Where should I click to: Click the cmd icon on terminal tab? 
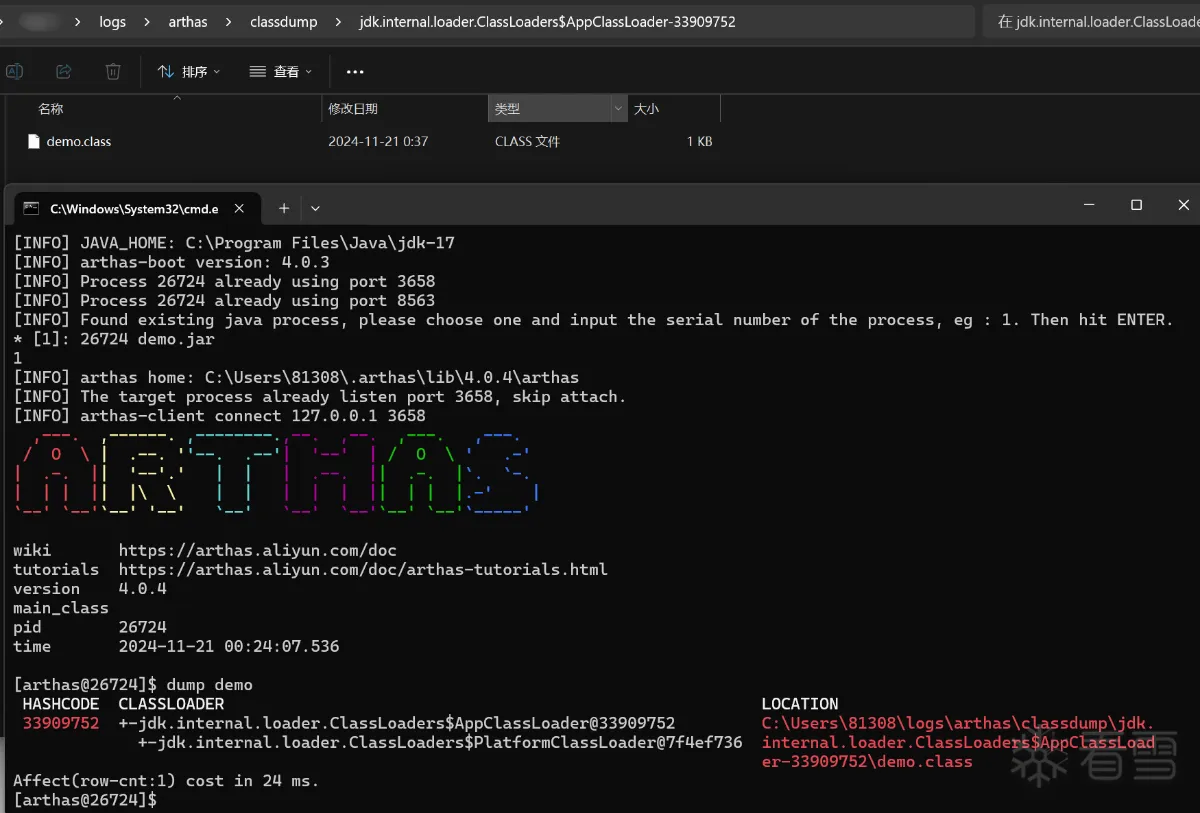point(32,208)
